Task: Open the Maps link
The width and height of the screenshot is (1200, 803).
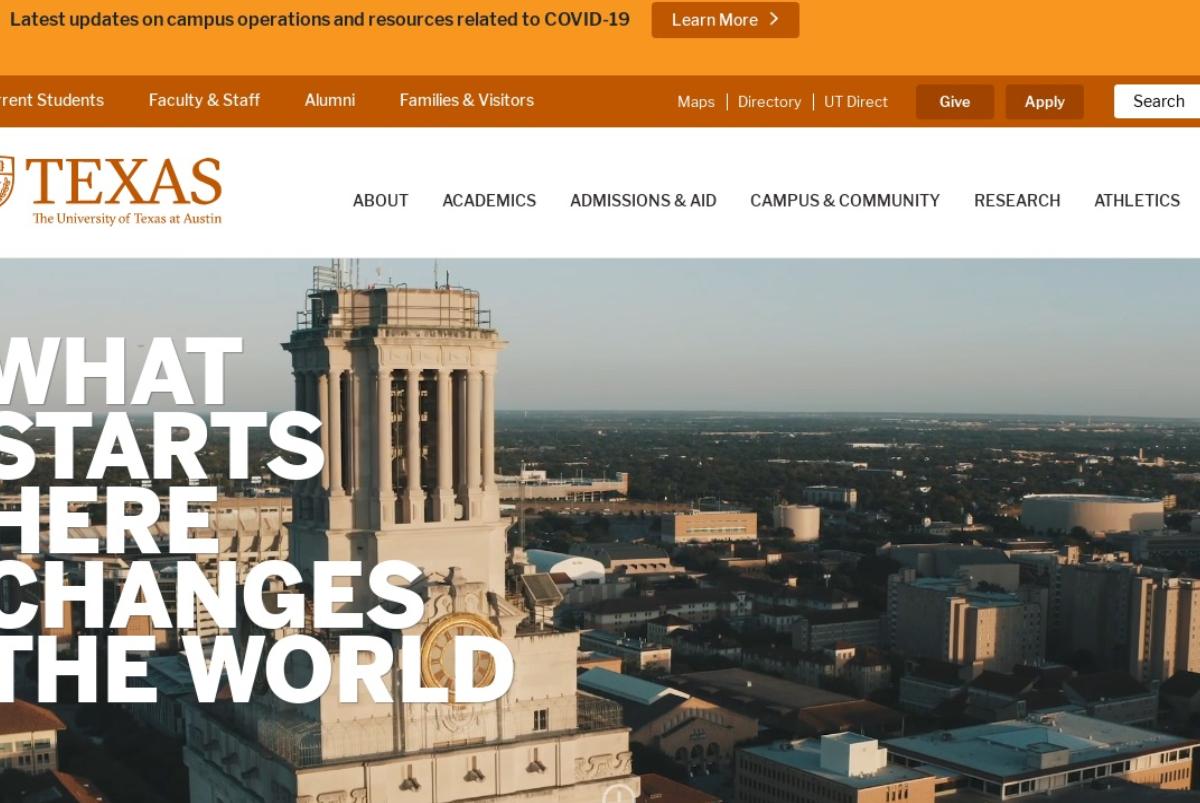Action: pos(696,102)
